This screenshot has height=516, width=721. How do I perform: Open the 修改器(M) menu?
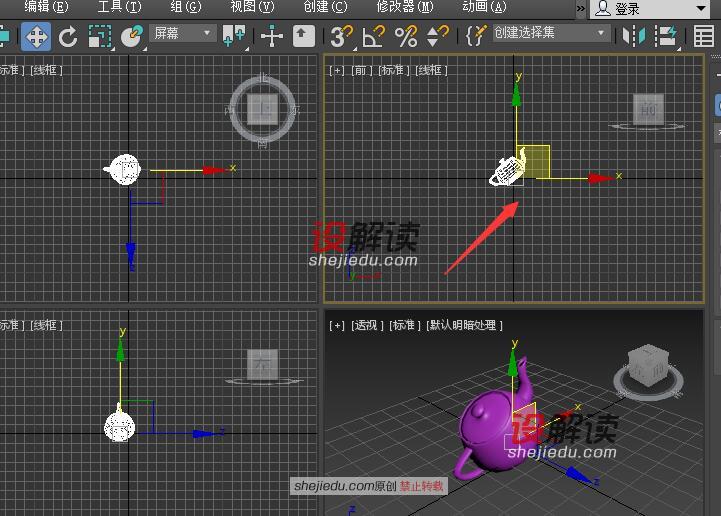[405, 6]
